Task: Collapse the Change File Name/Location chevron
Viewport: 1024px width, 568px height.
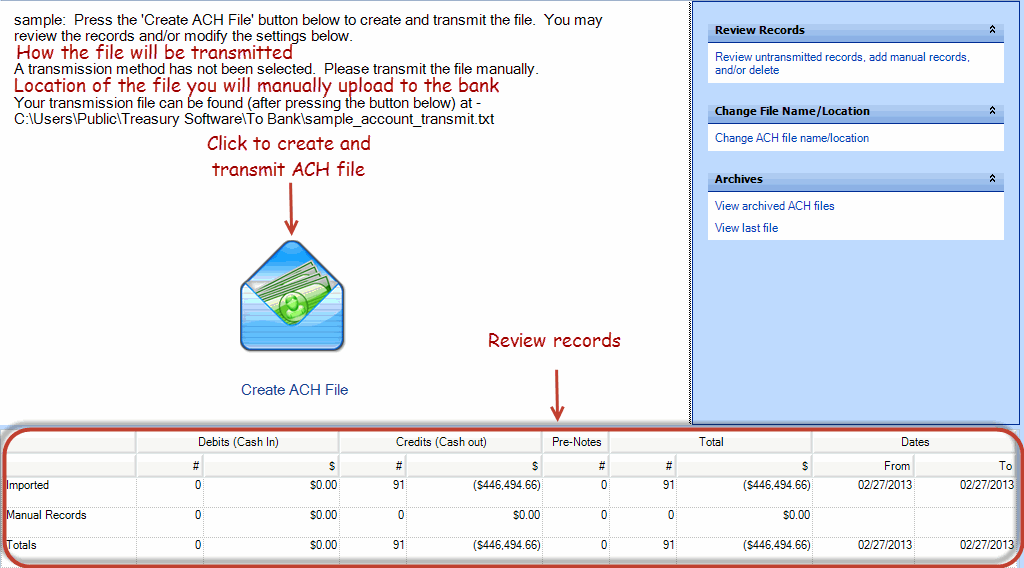Action: pos(992,111)
